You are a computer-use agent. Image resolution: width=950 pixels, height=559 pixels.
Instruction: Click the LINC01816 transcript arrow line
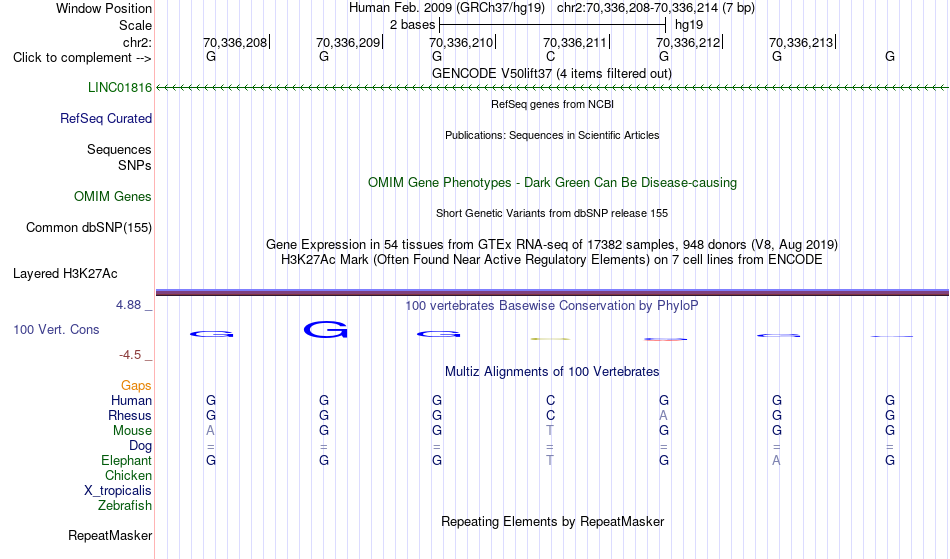coord(552,88)
